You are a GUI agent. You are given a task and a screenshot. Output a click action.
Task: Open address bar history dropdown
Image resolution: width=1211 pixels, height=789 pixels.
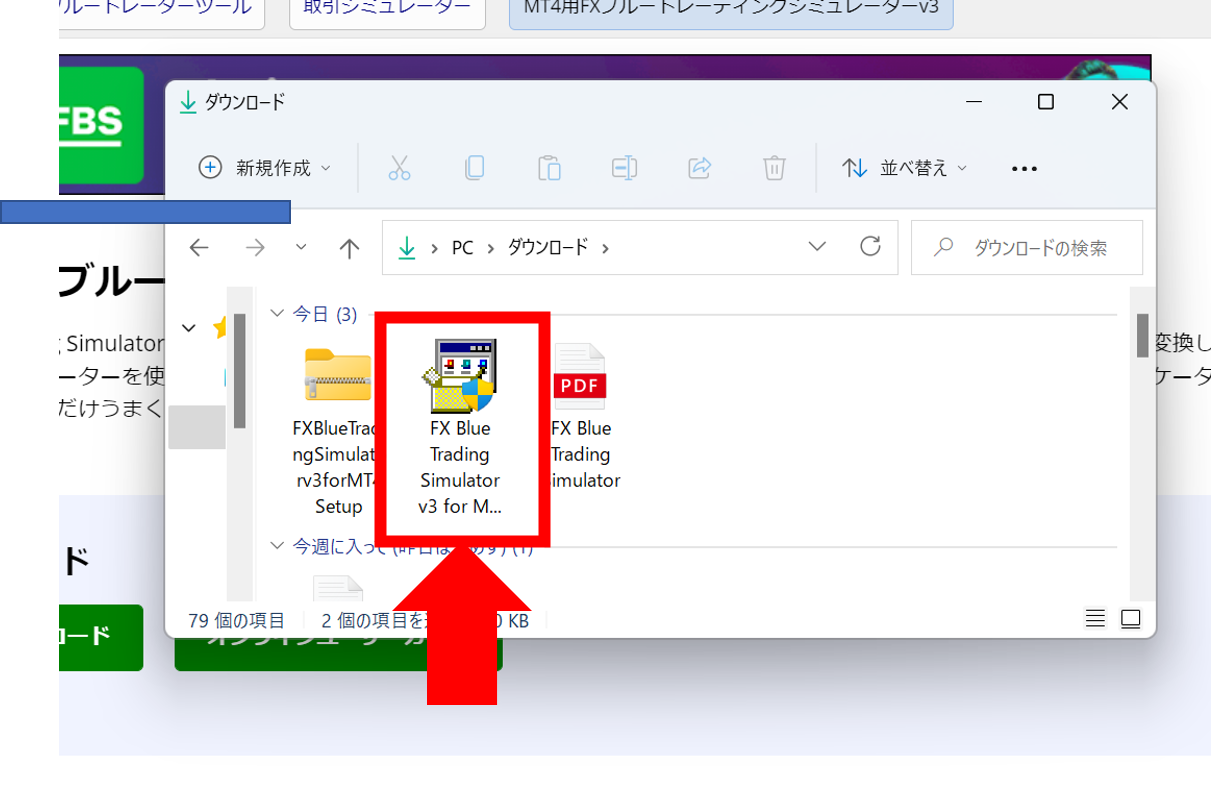click(817, 246)
